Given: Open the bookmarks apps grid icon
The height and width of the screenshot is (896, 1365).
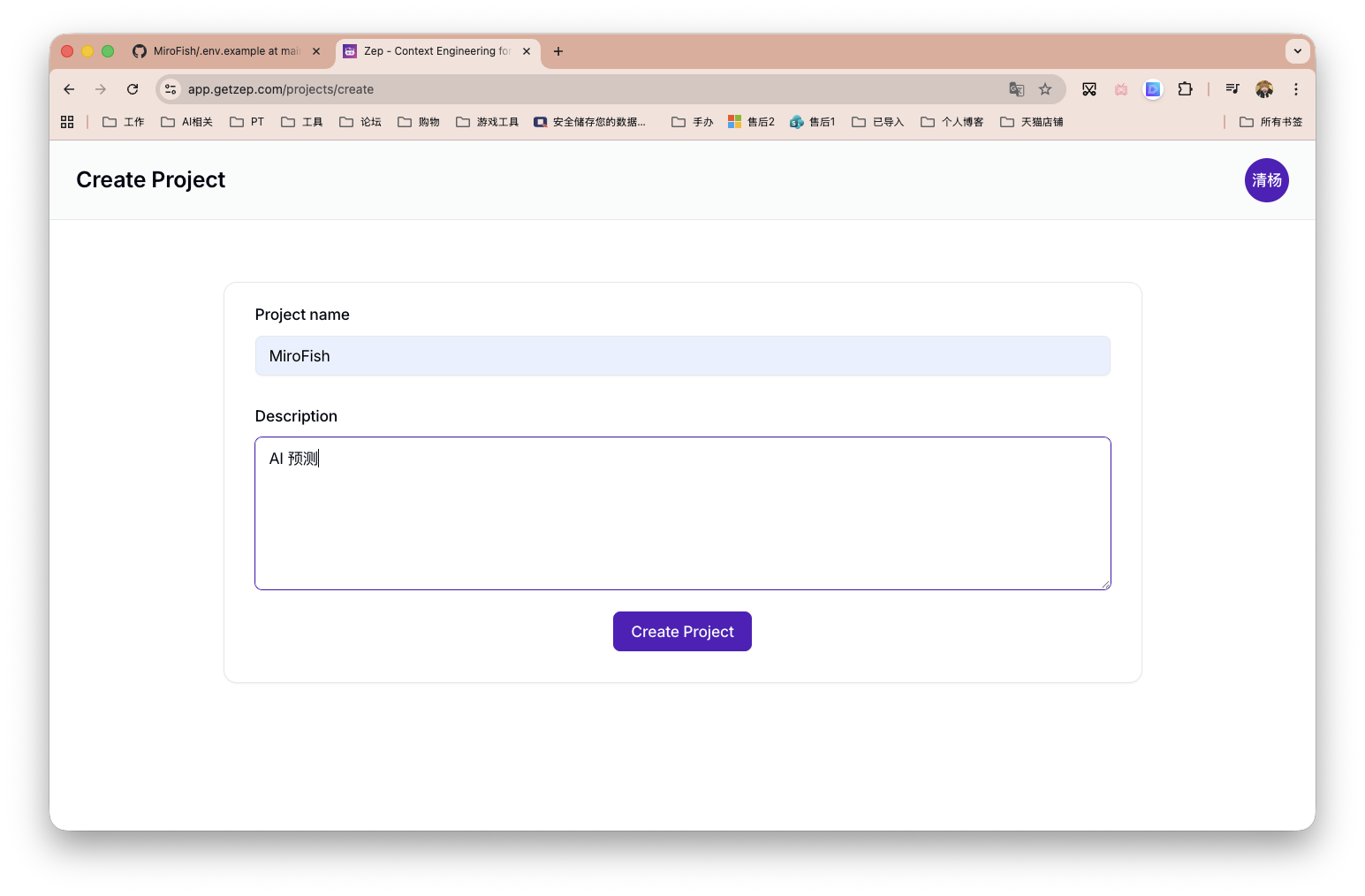Looking at the screenshot, I should [x=67, y=122].
